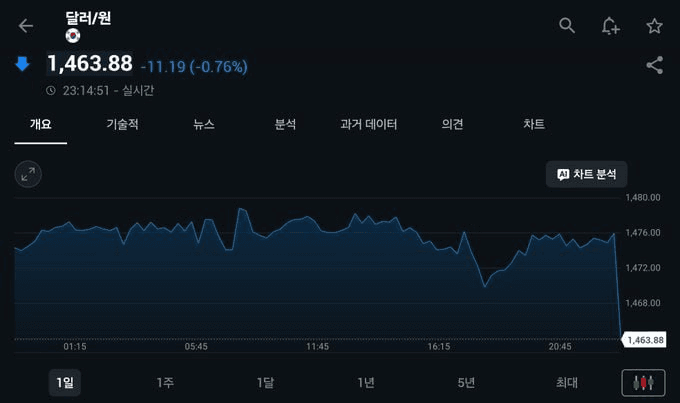Image resolution: width=680 pixels, height=403 pixels.
Task: Set the chart range to 1년
Action: coord(366,382)
